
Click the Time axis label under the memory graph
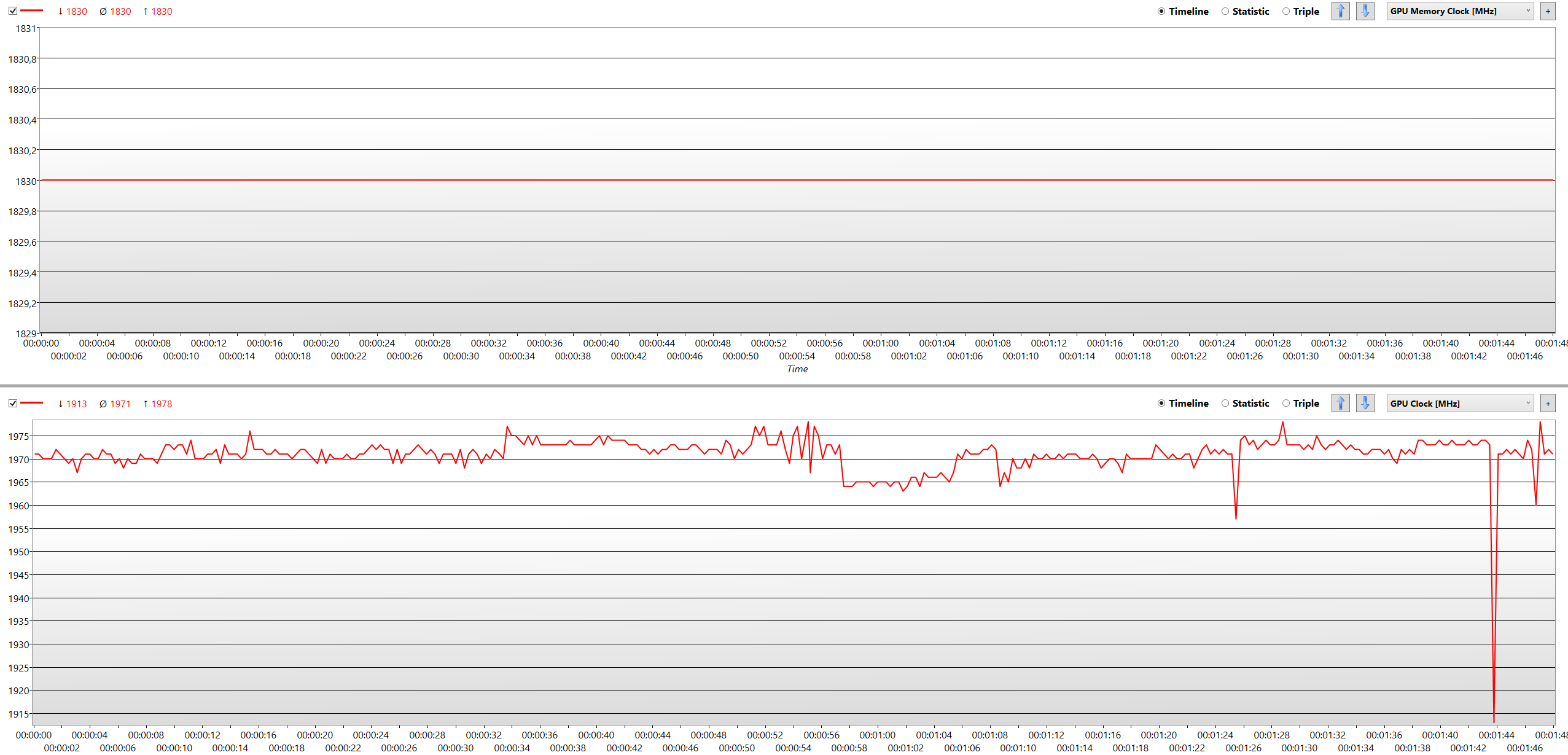[x=797, y=369]
